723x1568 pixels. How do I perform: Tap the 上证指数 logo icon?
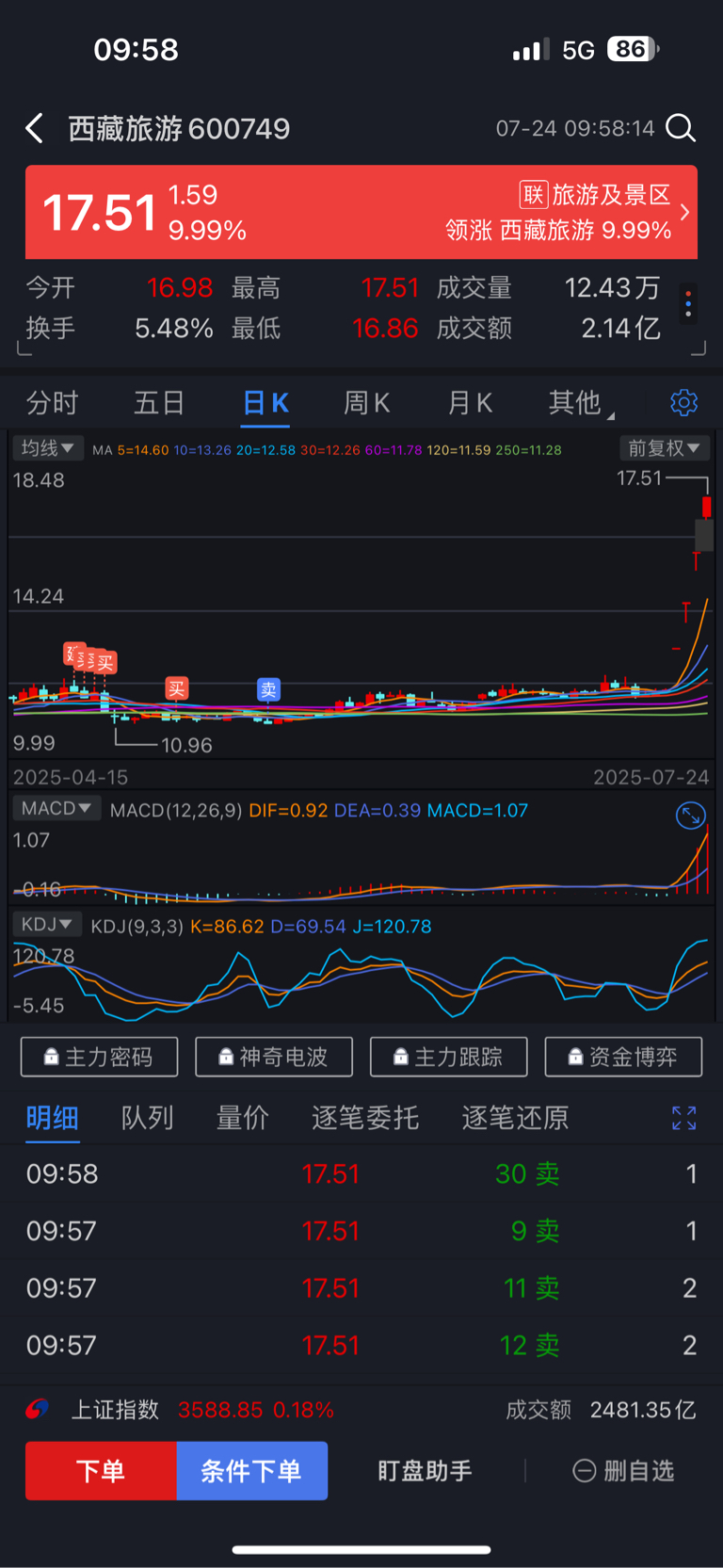pos(38,1410)
